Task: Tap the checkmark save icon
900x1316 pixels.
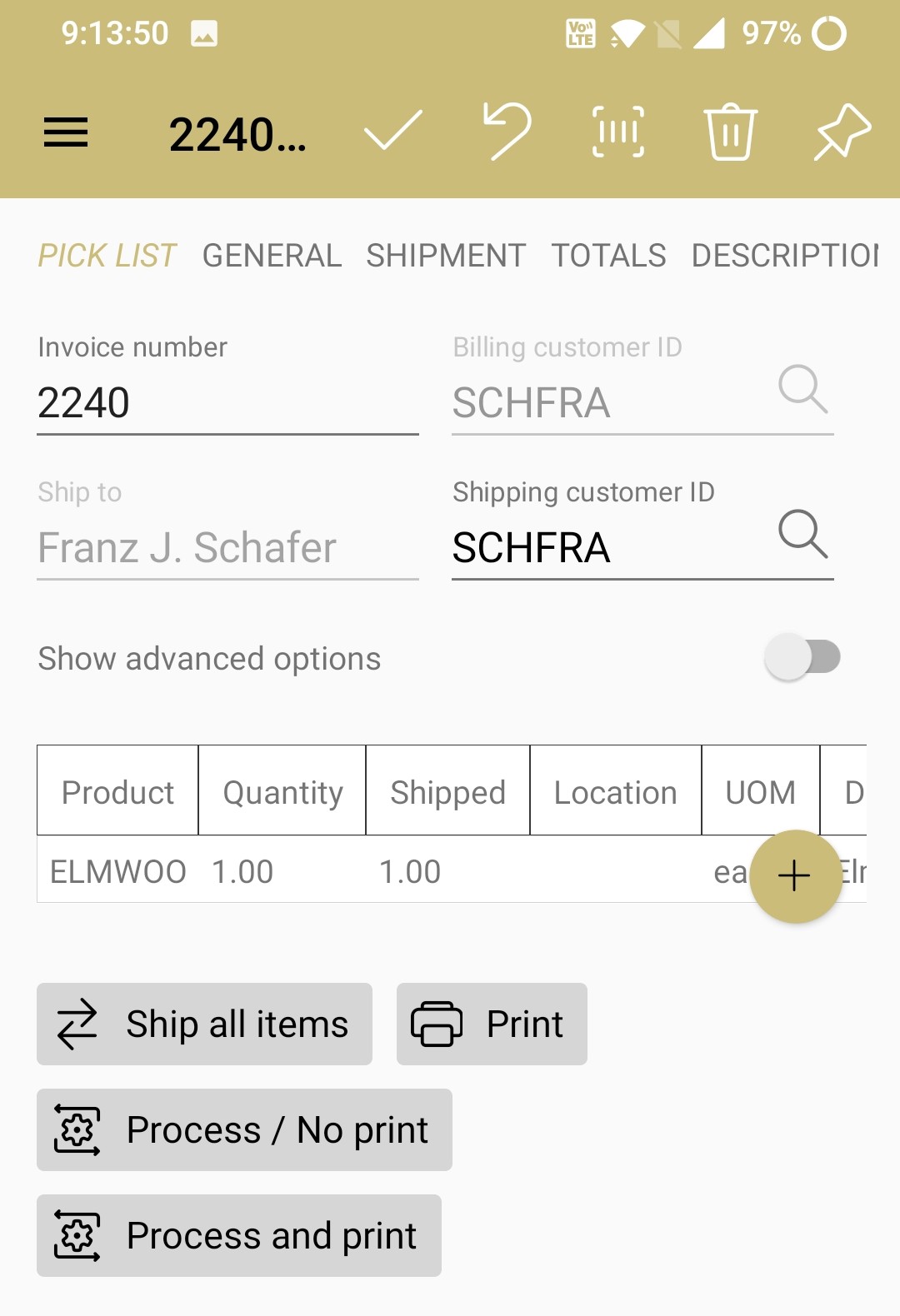Action: click(x=392, y=132)
